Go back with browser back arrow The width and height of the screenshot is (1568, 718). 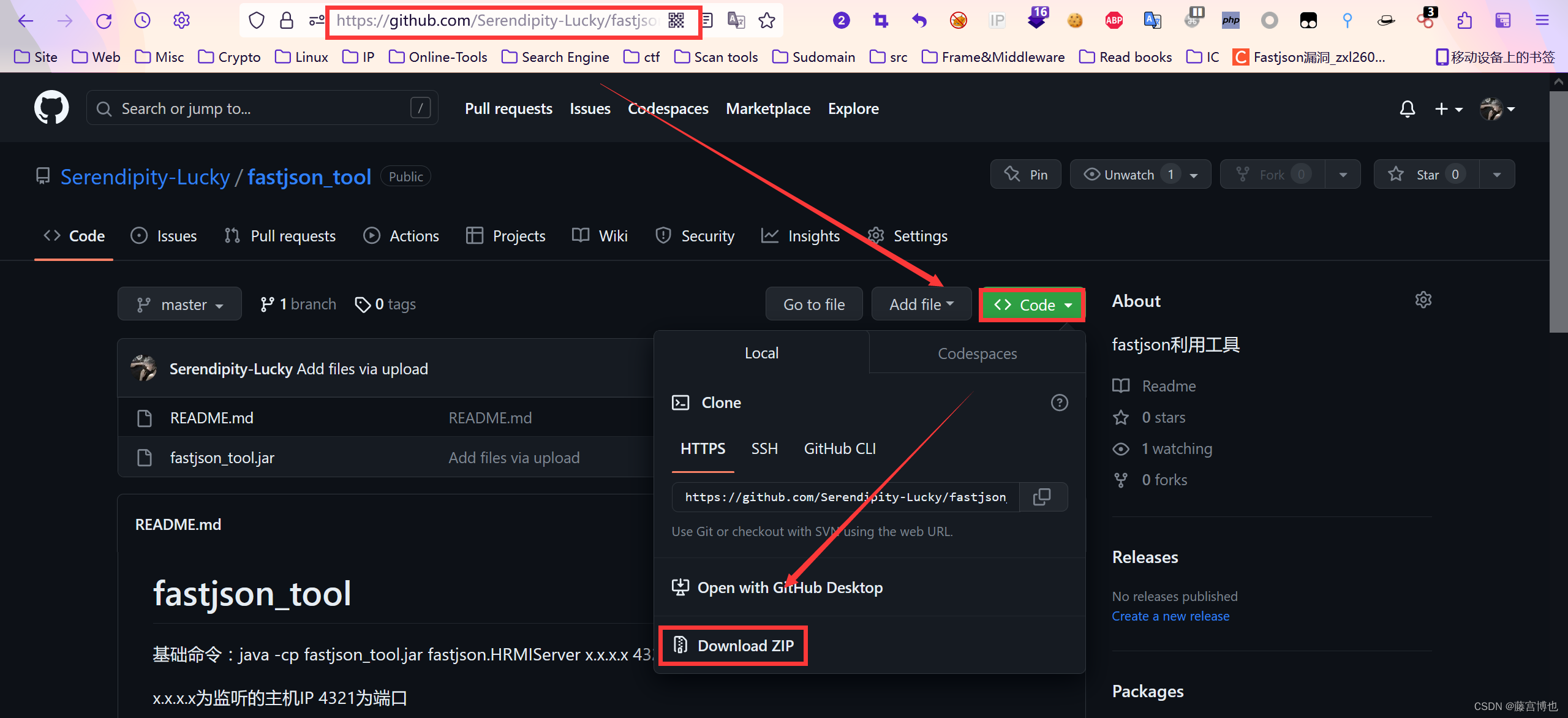25,21
